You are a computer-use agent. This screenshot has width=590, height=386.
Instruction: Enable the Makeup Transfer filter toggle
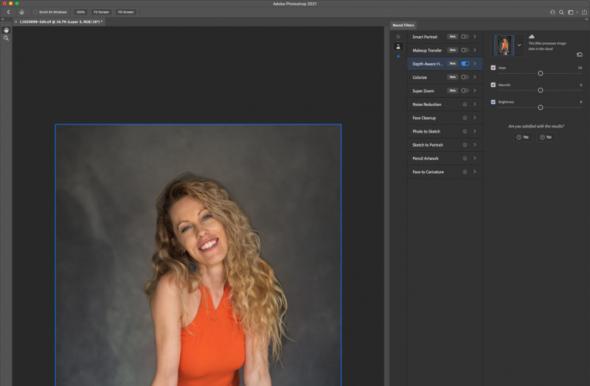click(465, 50)
